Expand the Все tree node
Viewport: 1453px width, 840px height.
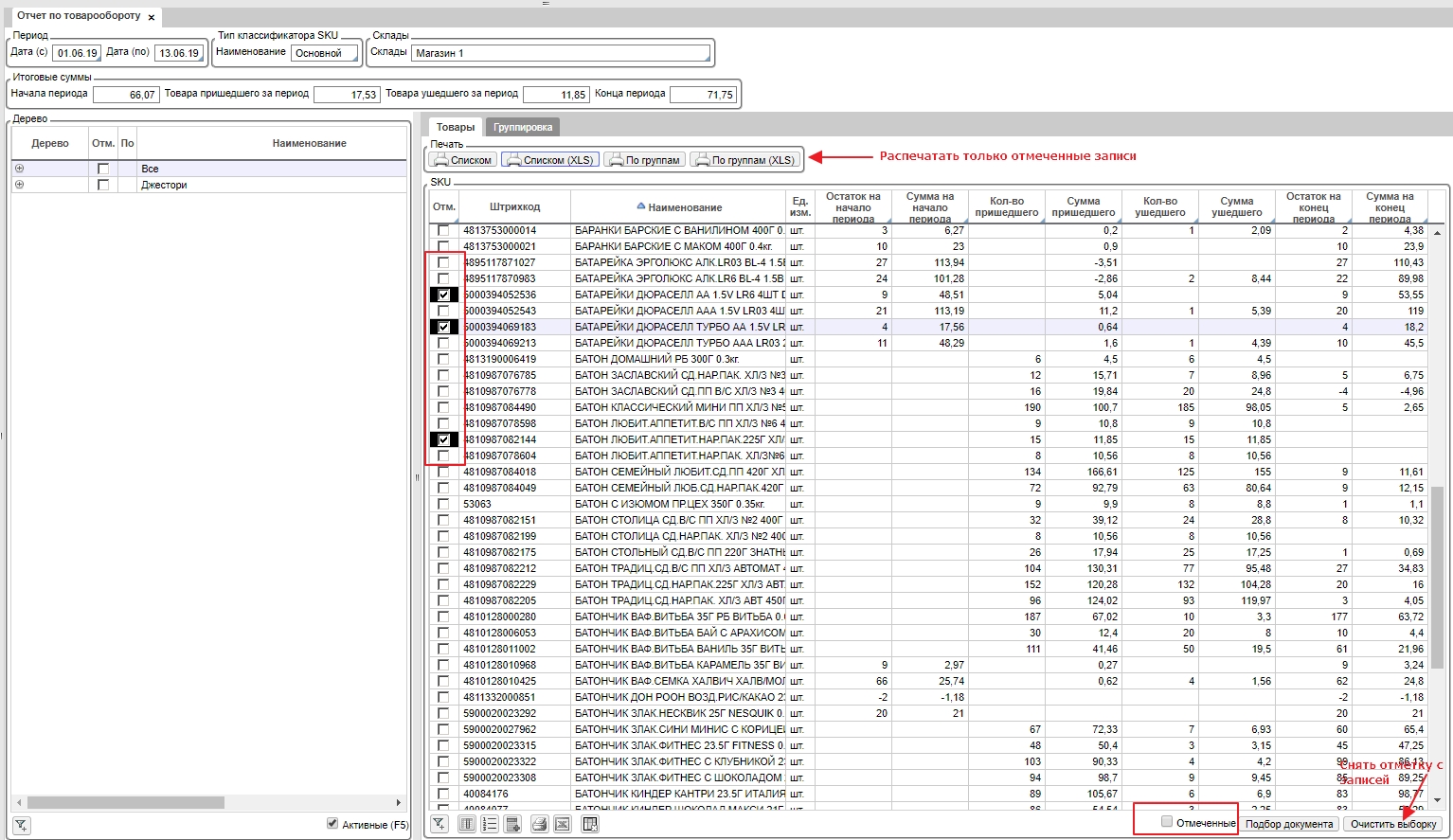pos(19,169)
